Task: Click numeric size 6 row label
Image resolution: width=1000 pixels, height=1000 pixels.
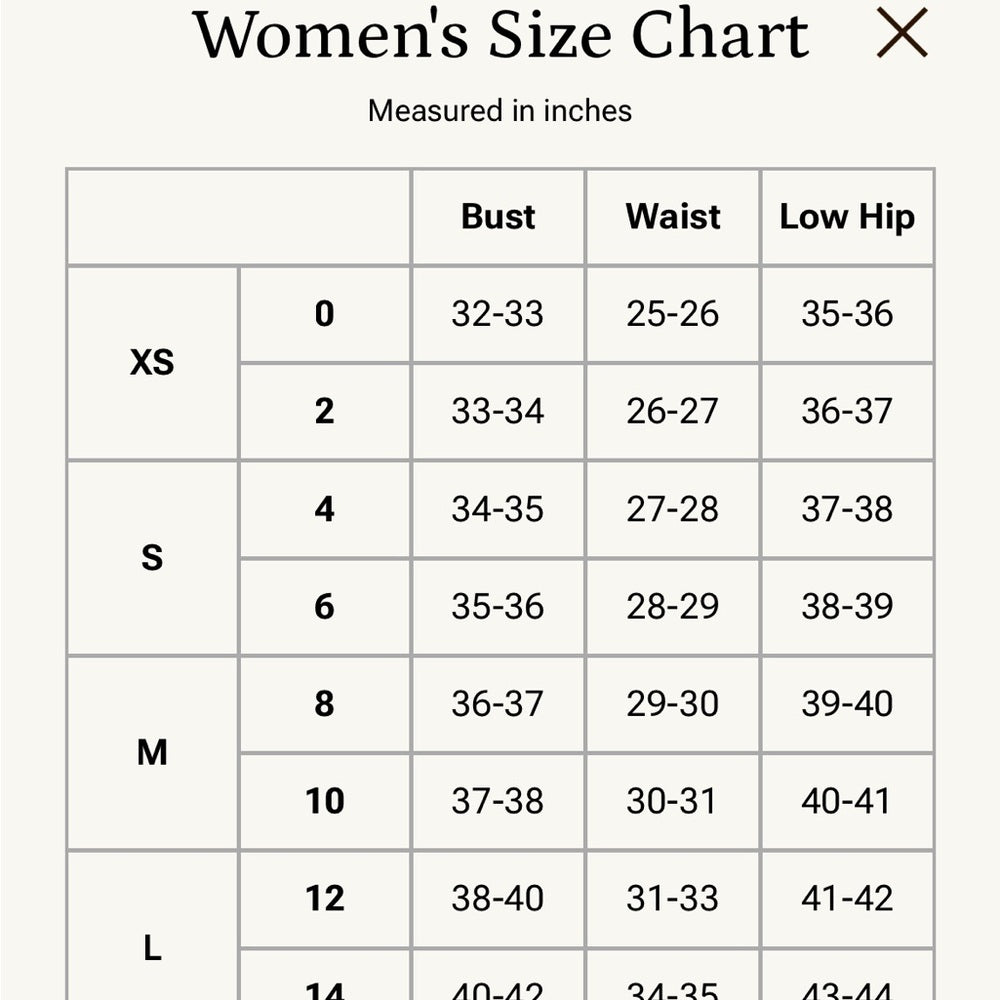Action: (x=324, y=606)
